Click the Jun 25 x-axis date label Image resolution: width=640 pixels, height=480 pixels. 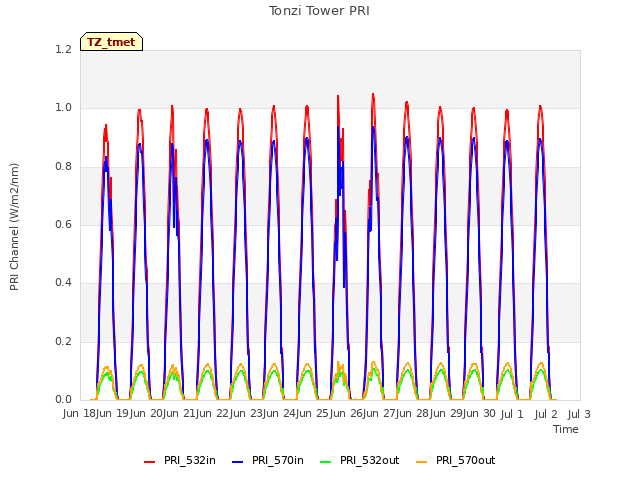[313, 414]
